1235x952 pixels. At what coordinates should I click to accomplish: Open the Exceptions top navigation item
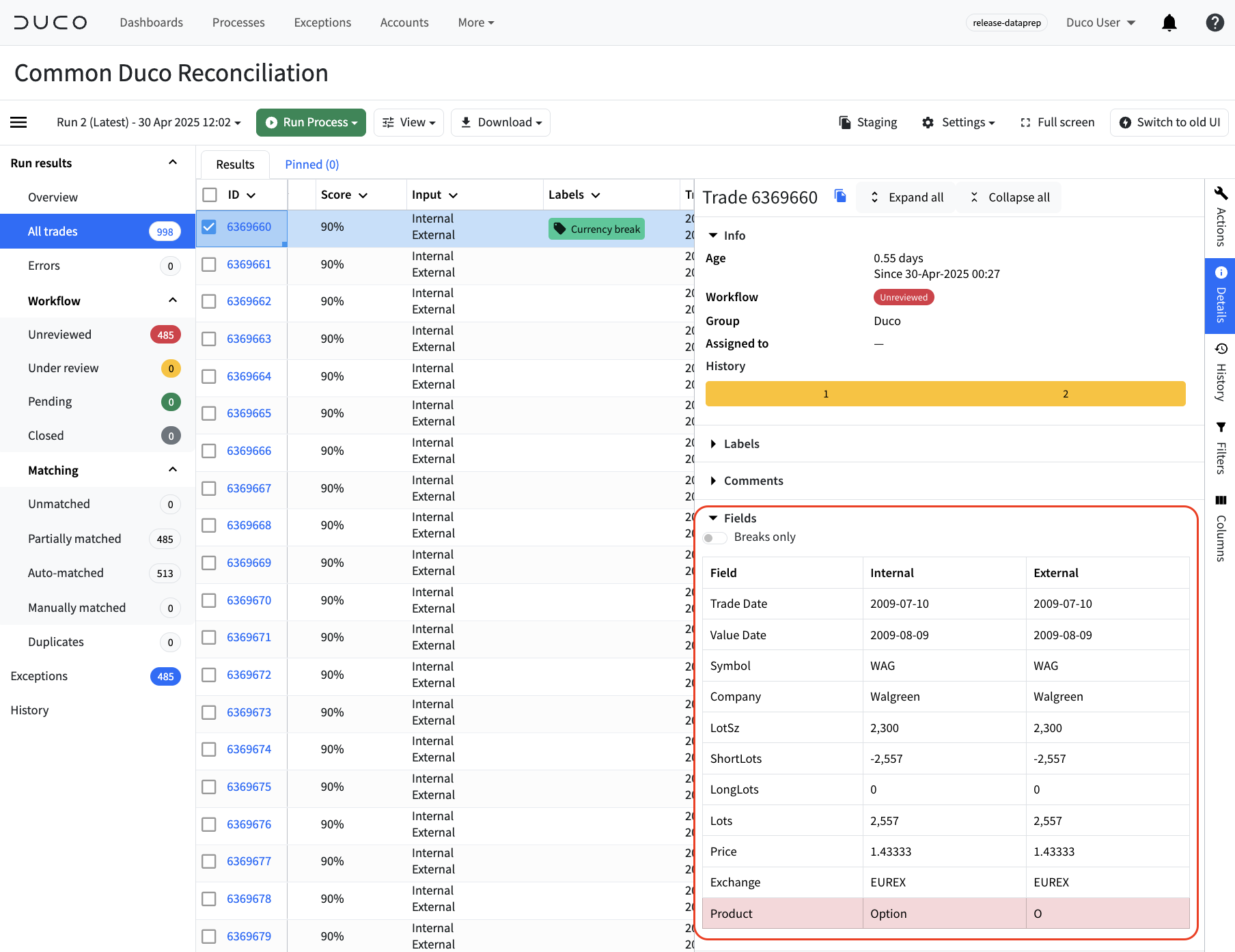pos(322,23)
